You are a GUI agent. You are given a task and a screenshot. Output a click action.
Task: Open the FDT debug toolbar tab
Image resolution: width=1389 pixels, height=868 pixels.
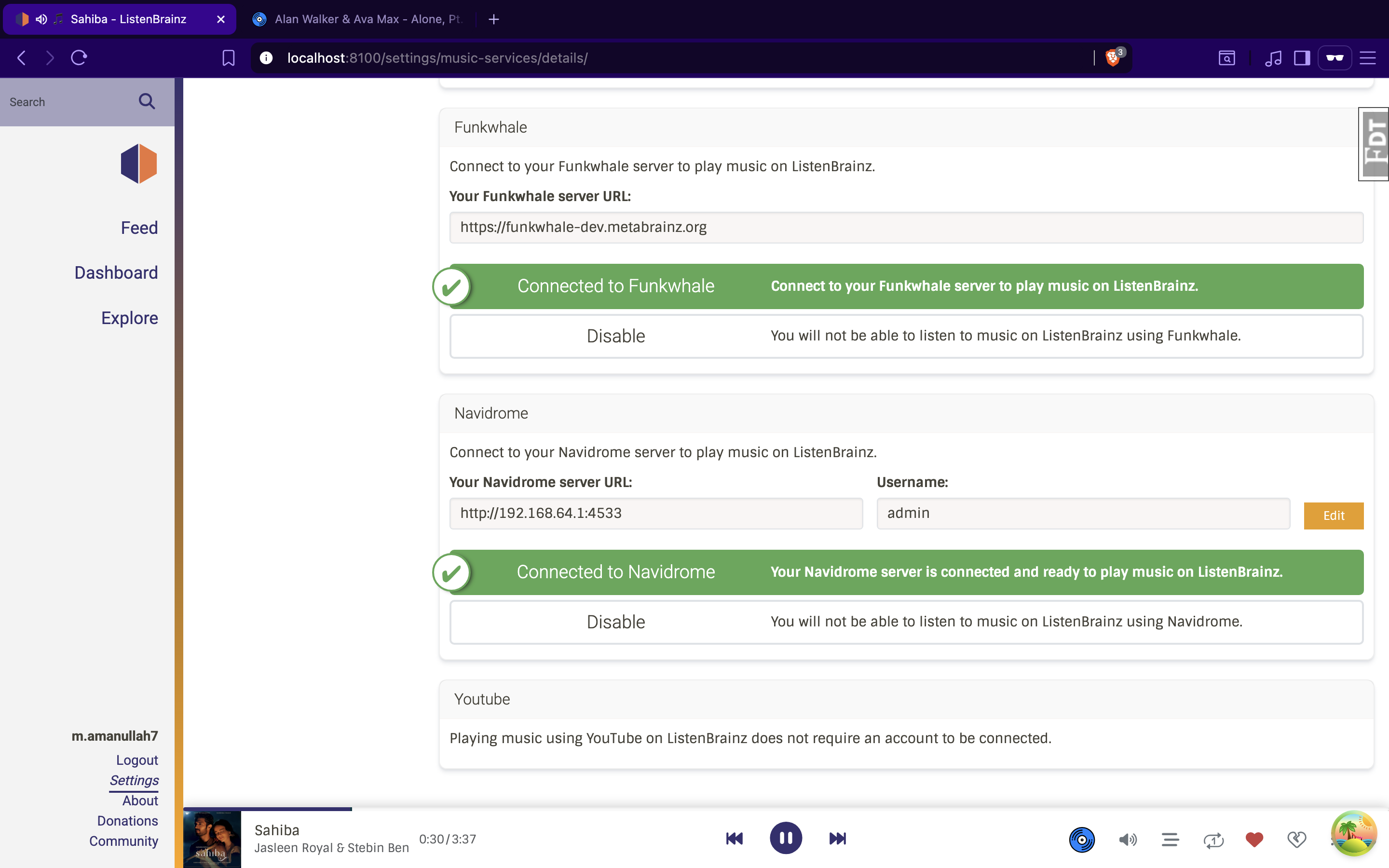tap(1374, 144)
